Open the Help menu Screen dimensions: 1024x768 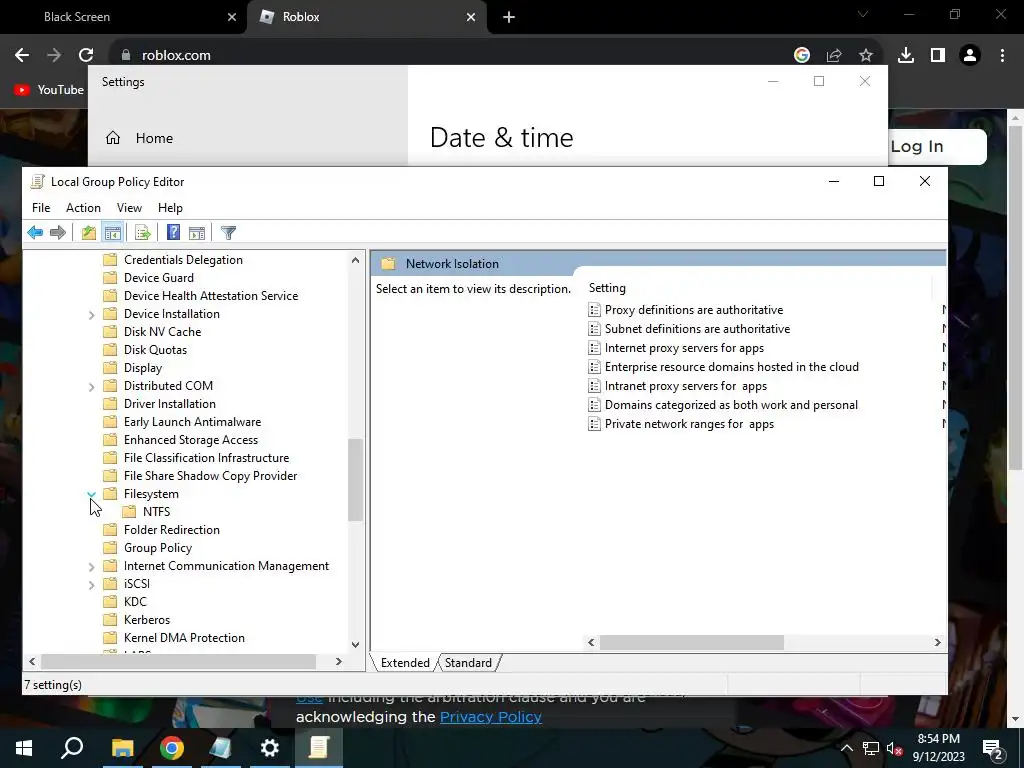pyautogui.click(x=170, y=208)
